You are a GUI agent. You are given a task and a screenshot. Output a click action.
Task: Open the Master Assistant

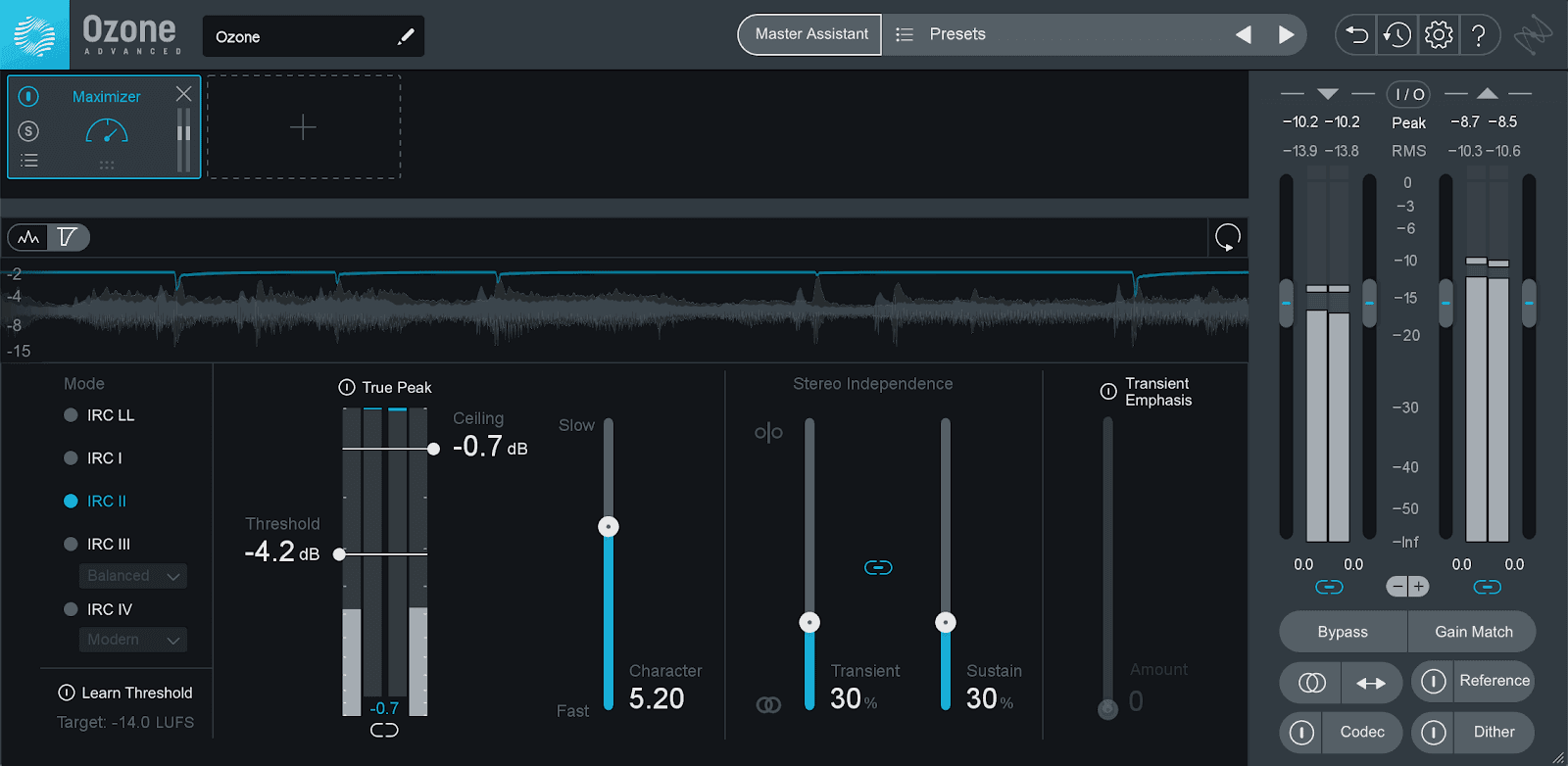pos(810,34)
